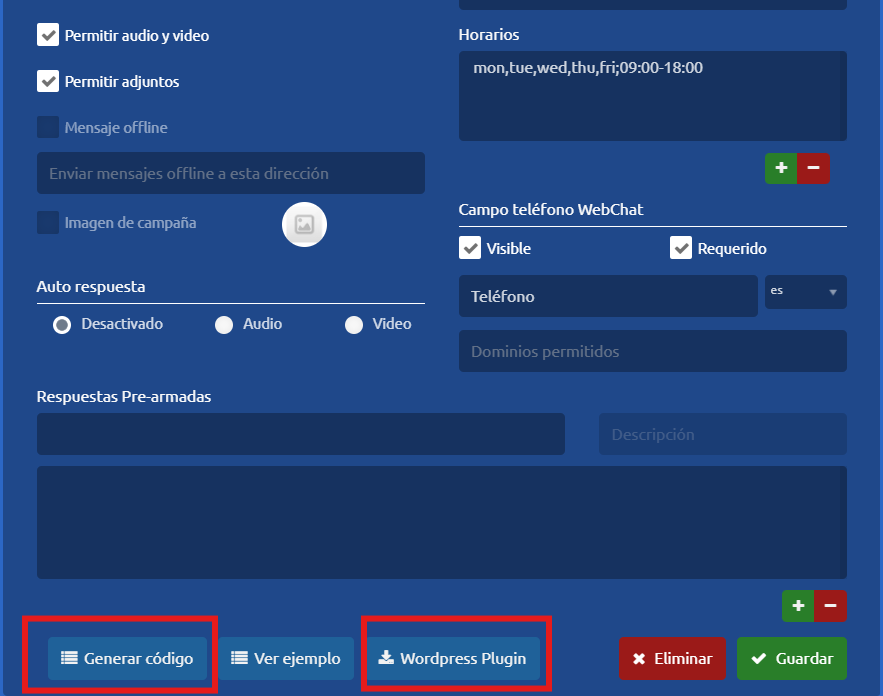This screenshot has width=883, height=696.
Task: Download the Wordpress Plugin
Action: pos(453,658)
